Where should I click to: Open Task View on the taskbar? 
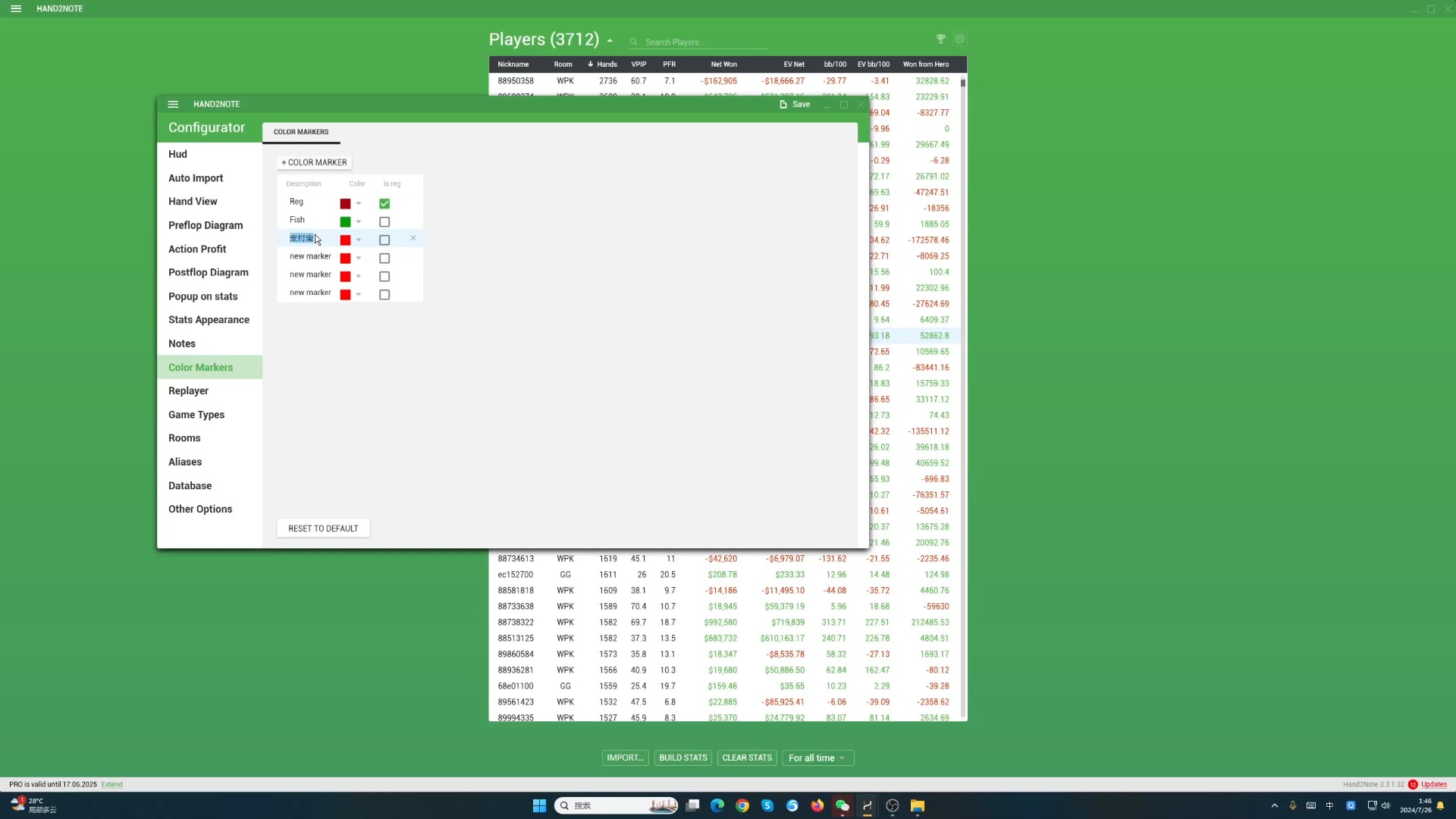(692, 805)
